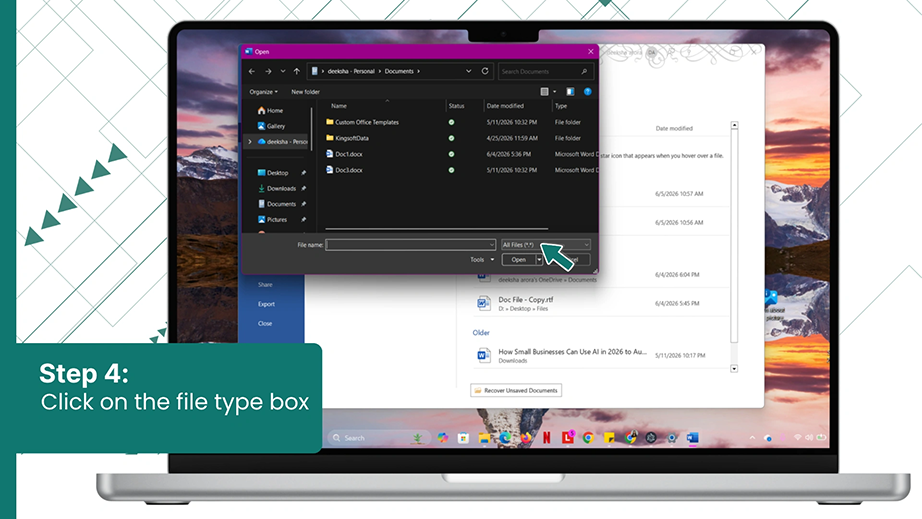922x519 pixels.
Task: Expand the deeksha - Personal tree node
Action: coord(250,142)
